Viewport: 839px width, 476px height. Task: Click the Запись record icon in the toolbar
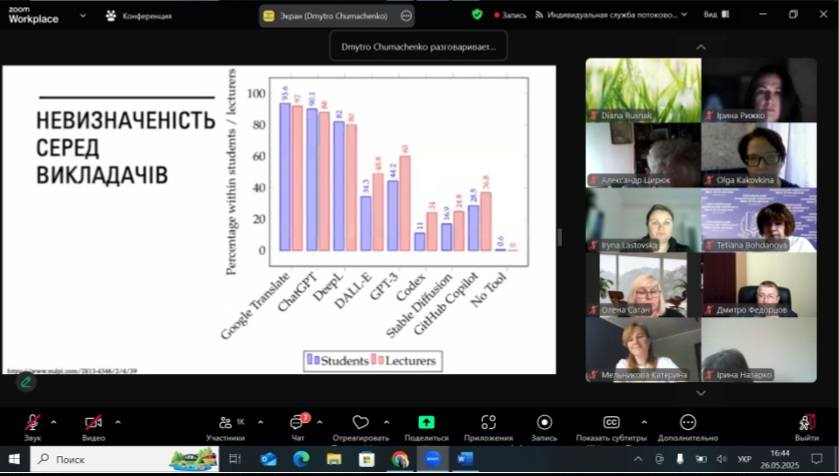[544, 423]
